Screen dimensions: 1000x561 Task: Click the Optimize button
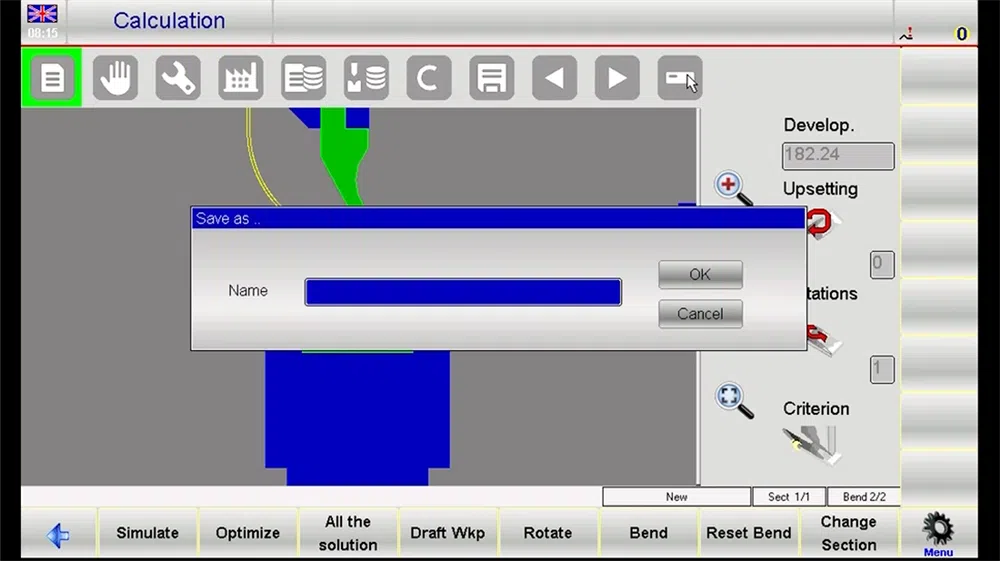click(x=247, y=533)
